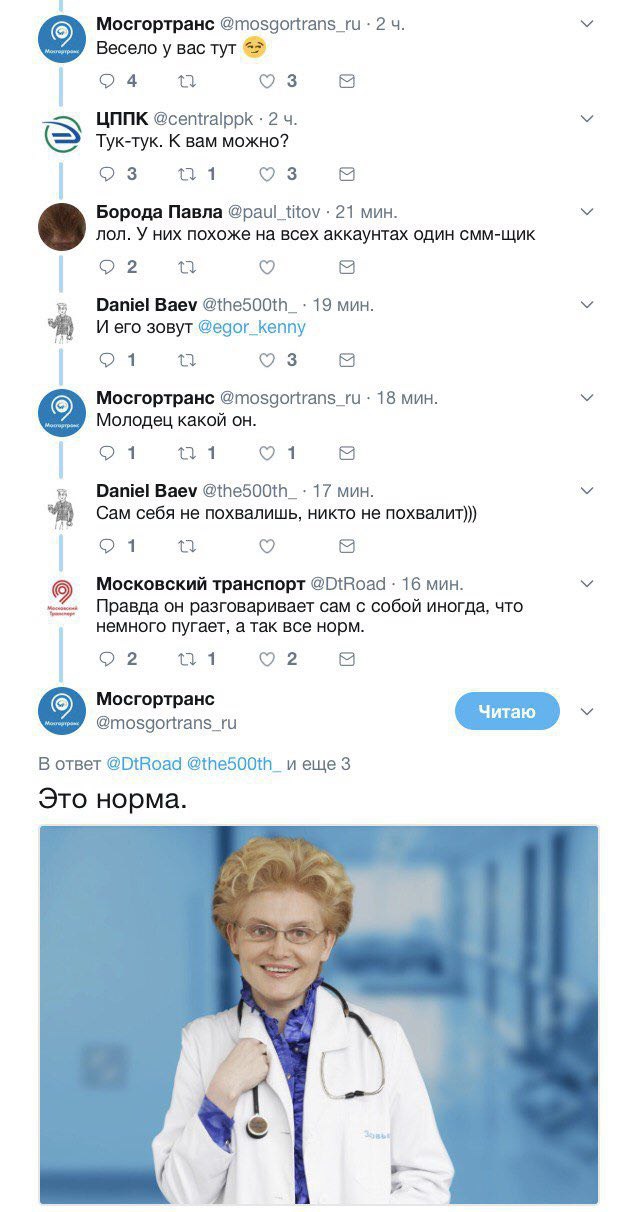
Task: Reply to Мосгортранс tweet "Весело у вас тут"
Action: click(x=107, y=81)
